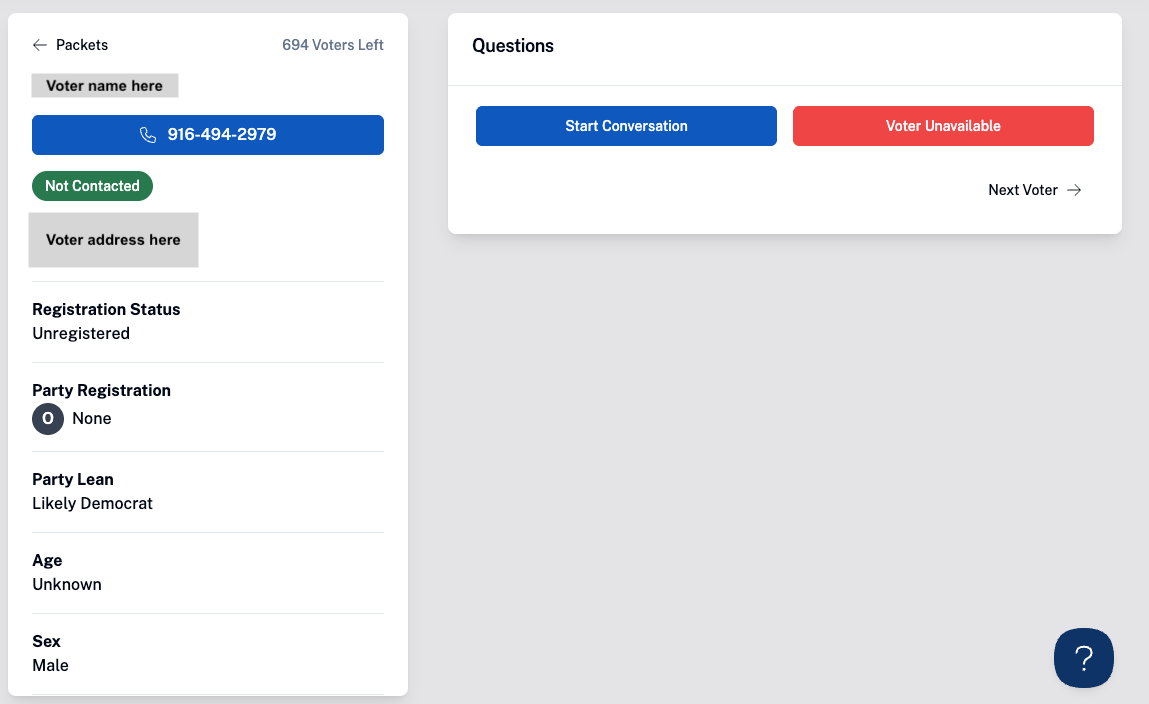
Task: Click the back arrow beside Packets
Action: 40,45
